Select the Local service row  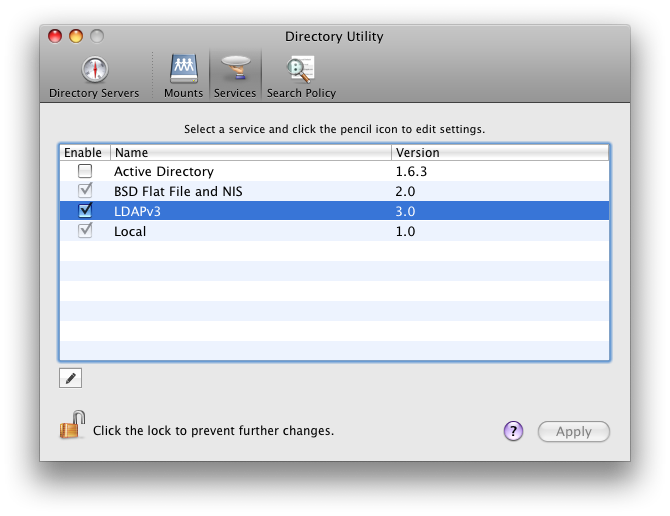click(250, 231)
